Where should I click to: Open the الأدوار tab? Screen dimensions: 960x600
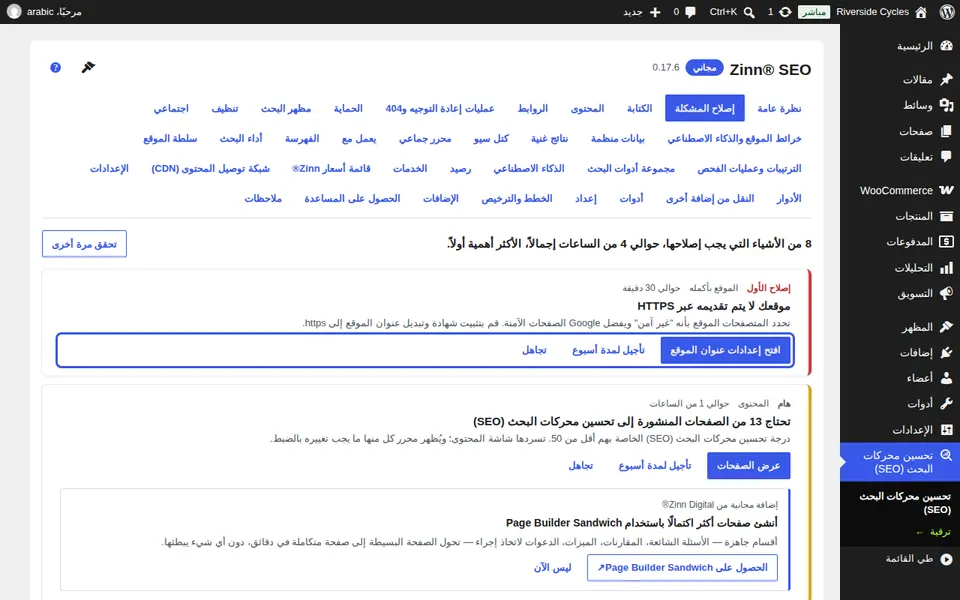click(x=789, y=198)
